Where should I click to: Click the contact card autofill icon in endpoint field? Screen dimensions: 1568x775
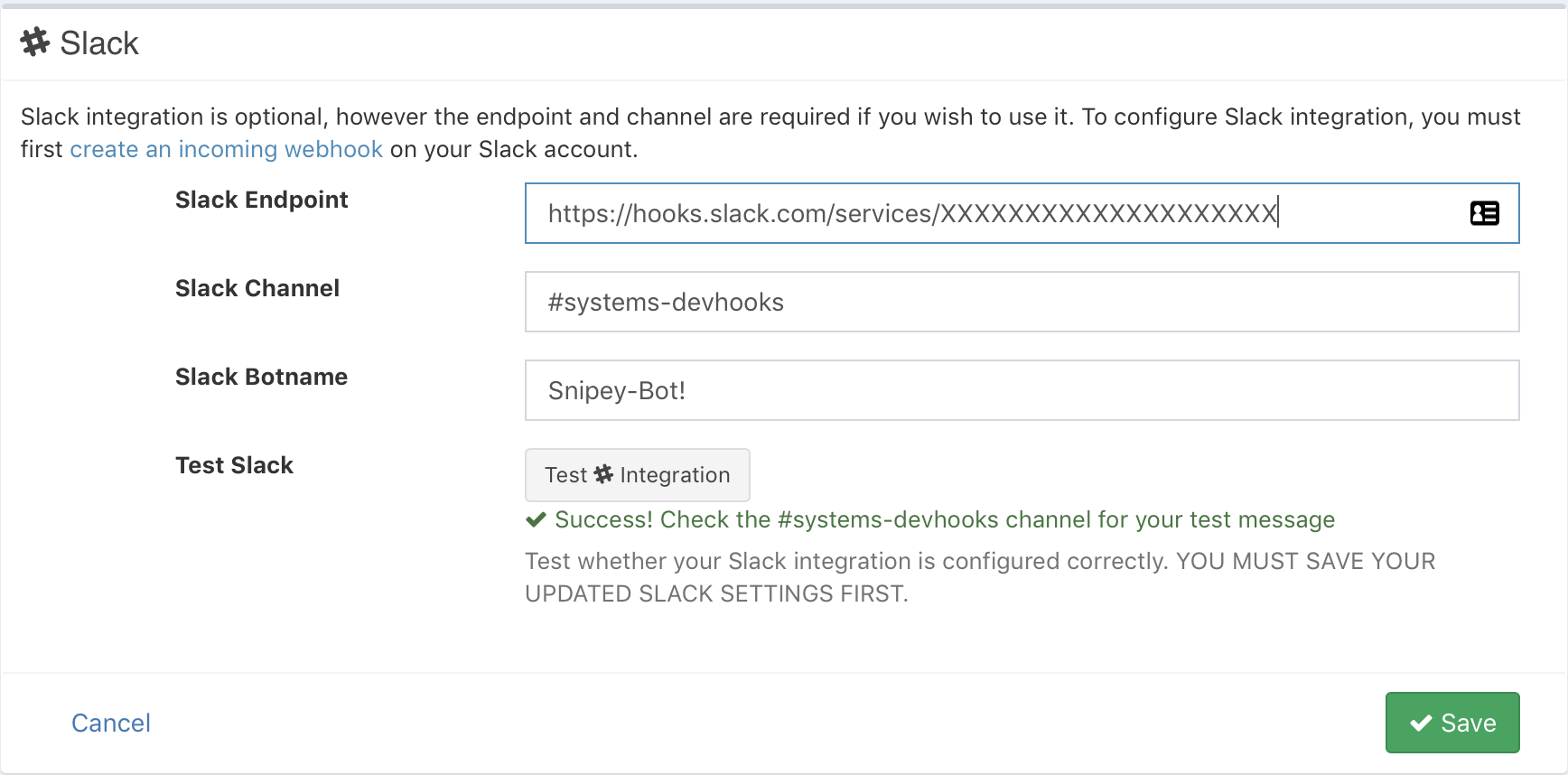[1484, 213]
